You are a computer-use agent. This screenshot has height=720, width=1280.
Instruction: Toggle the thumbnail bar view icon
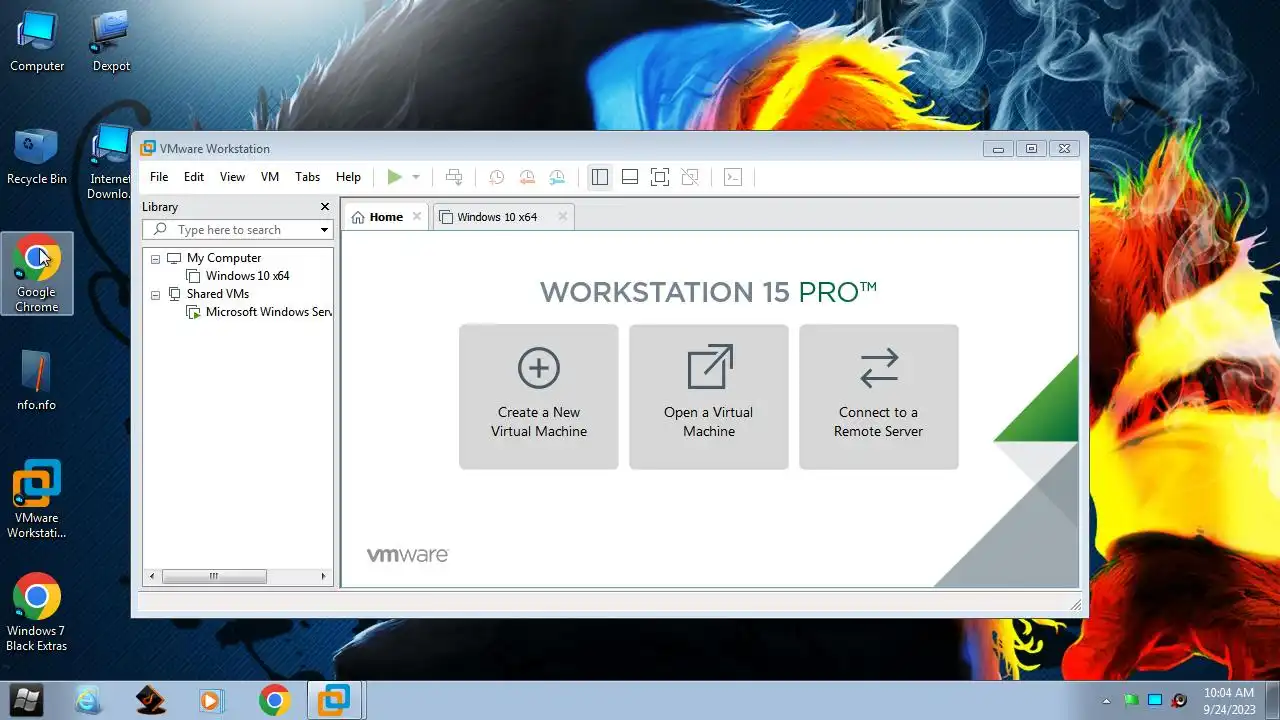[x=630, y=177]
